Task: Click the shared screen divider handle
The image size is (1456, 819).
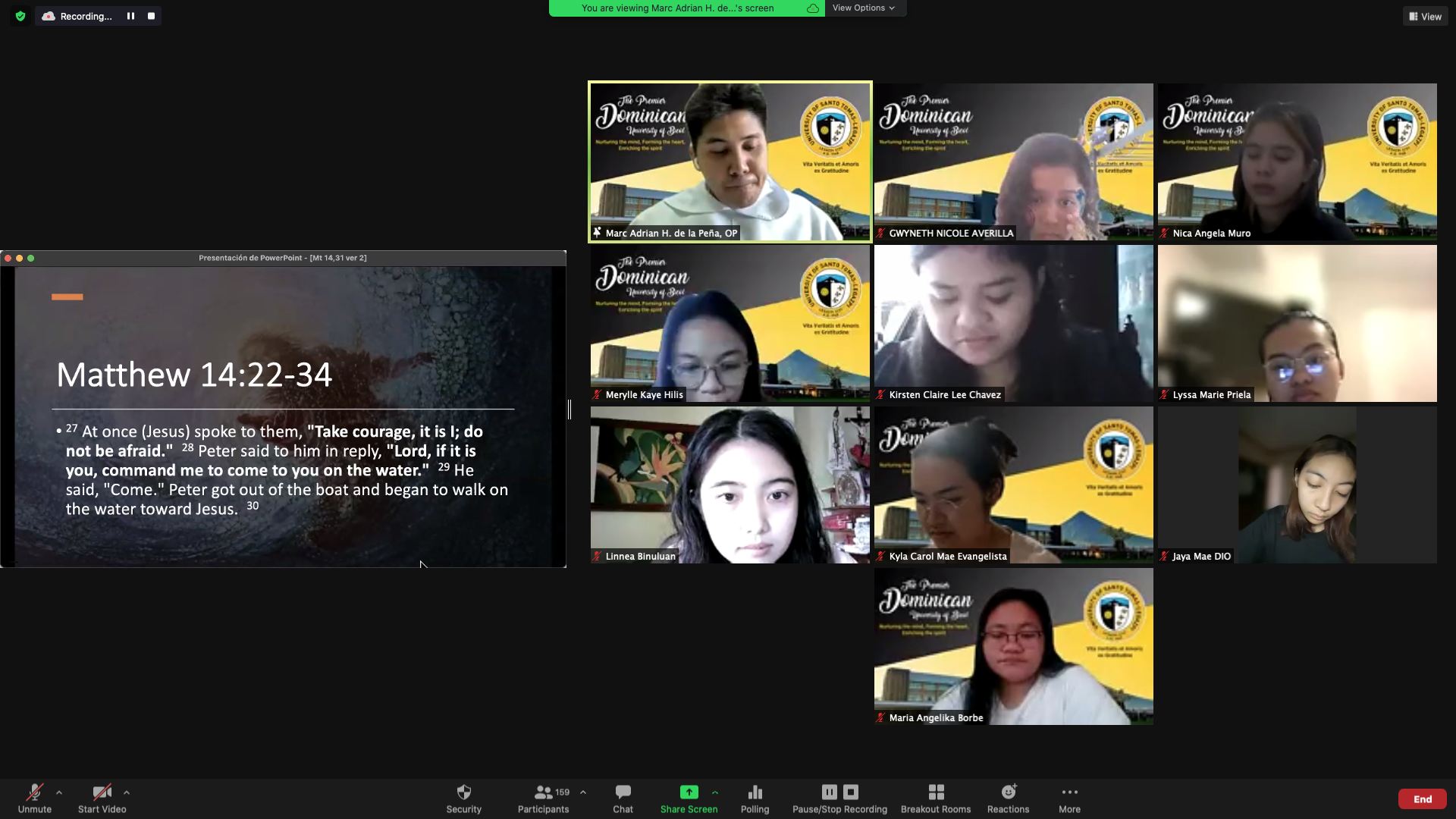Action: 570,409
